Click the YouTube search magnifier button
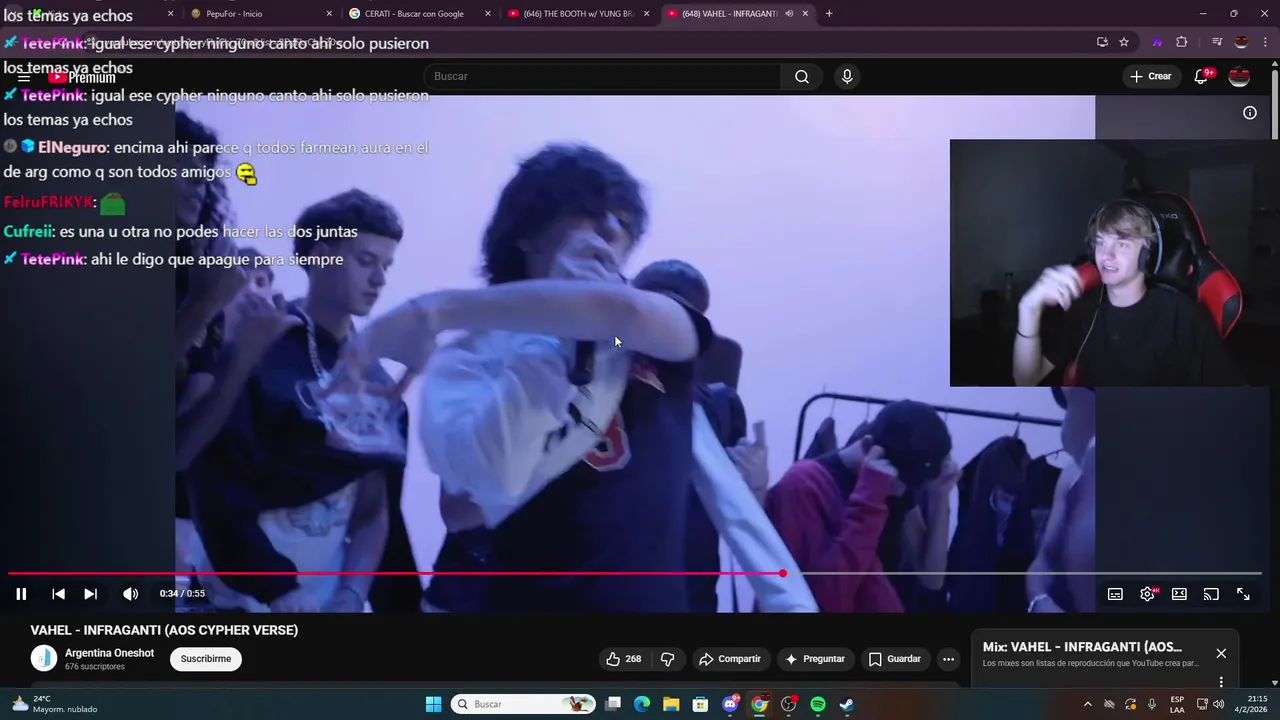 (802, 77)
